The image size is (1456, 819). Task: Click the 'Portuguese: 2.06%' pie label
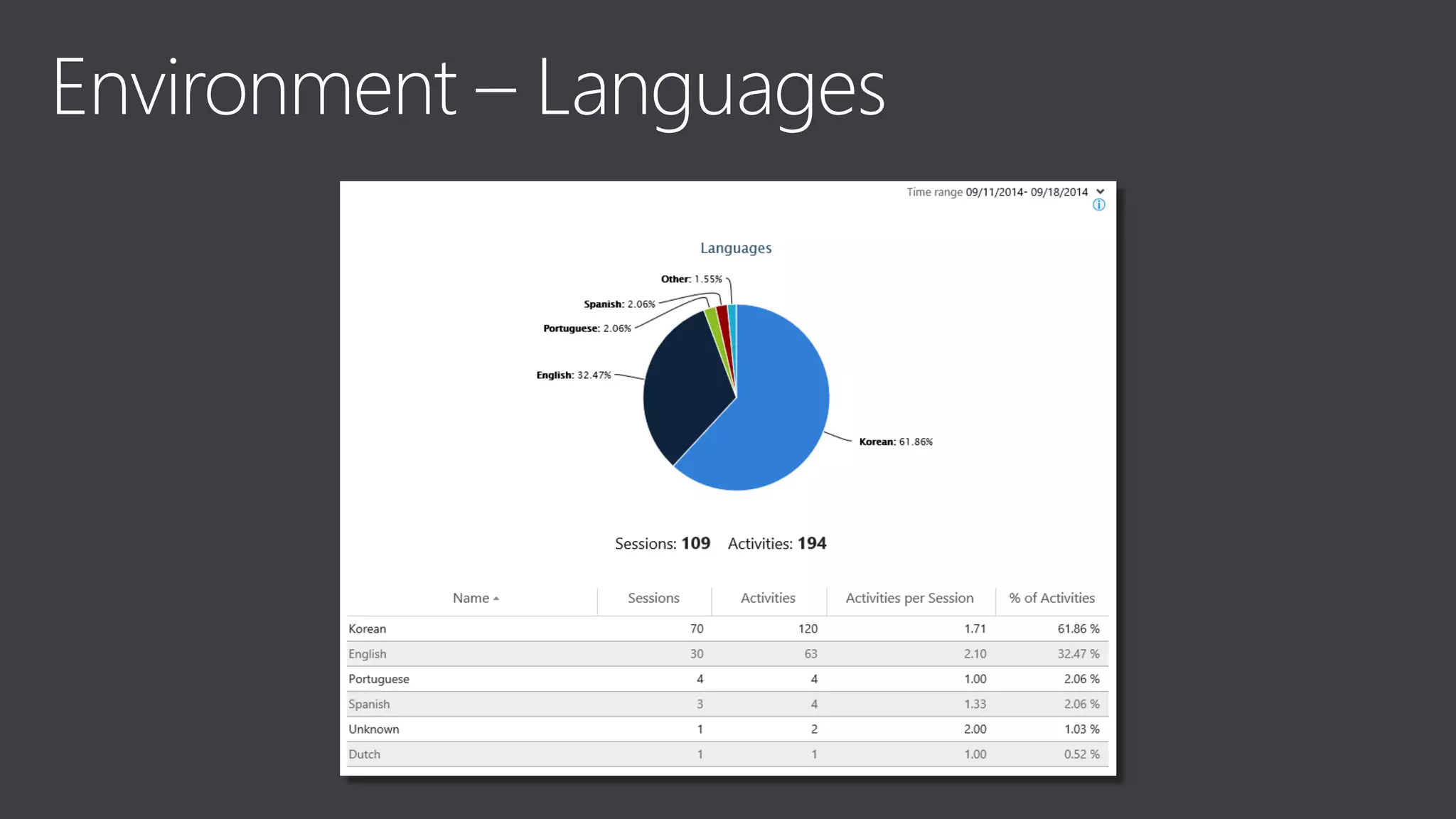point(587,328)
